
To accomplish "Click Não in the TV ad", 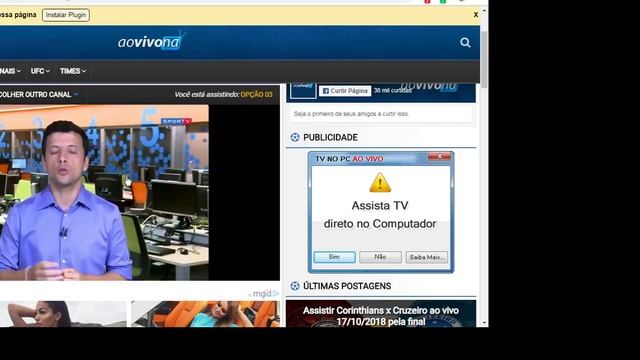I will [380, 257].
